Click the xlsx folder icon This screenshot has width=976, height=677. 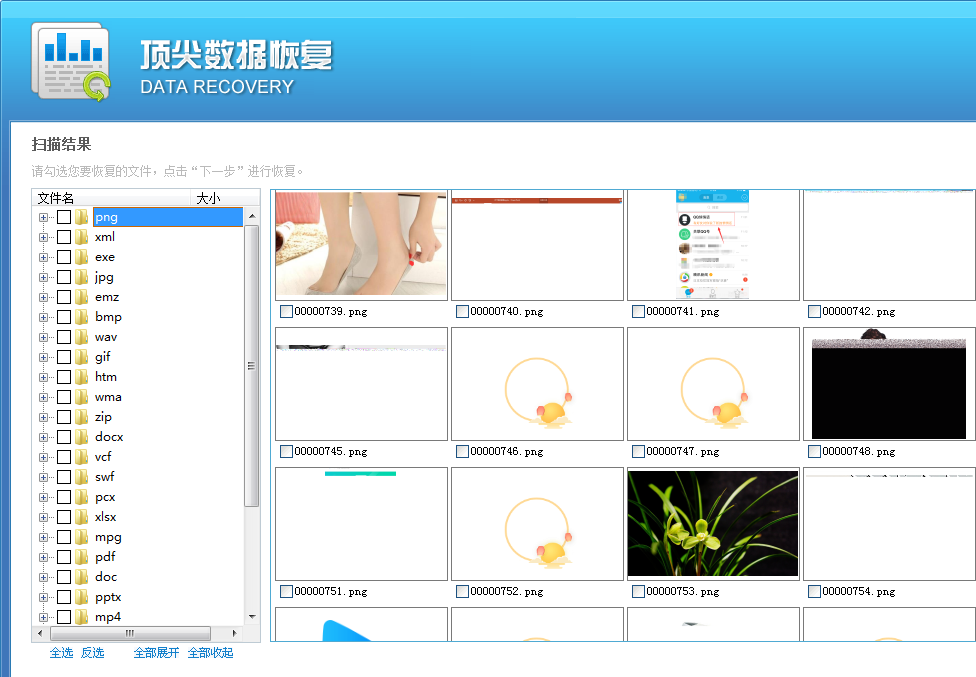click(82, 517)
